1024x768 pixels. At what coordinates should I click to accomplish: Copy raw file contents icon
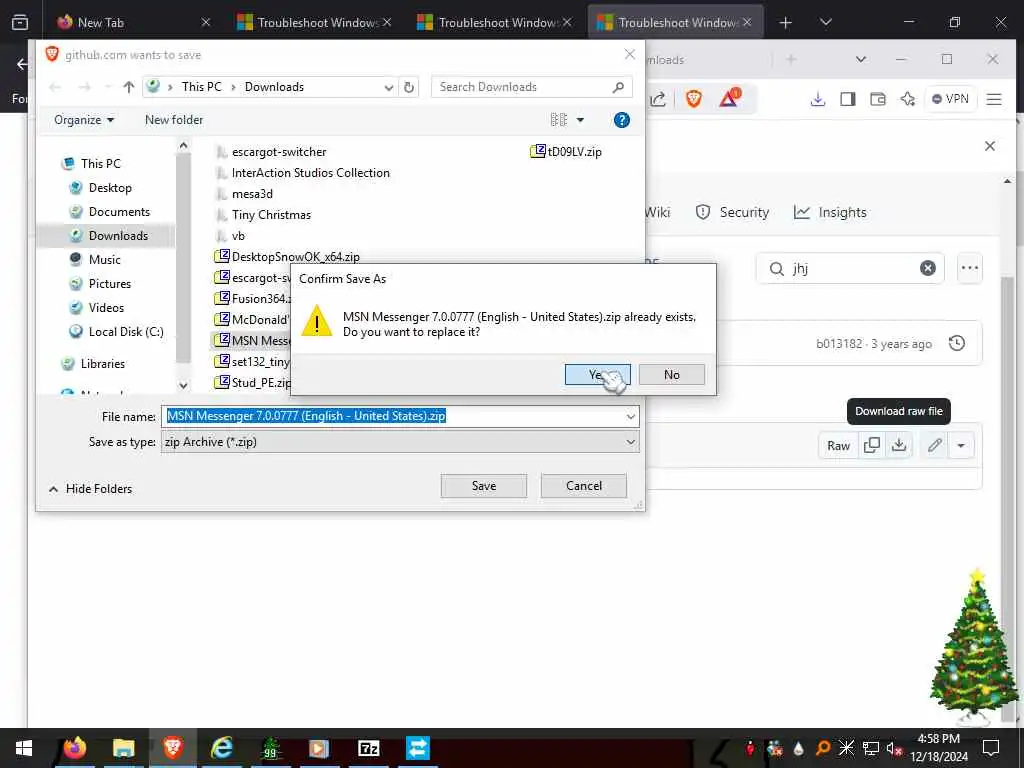pos(871,446)
